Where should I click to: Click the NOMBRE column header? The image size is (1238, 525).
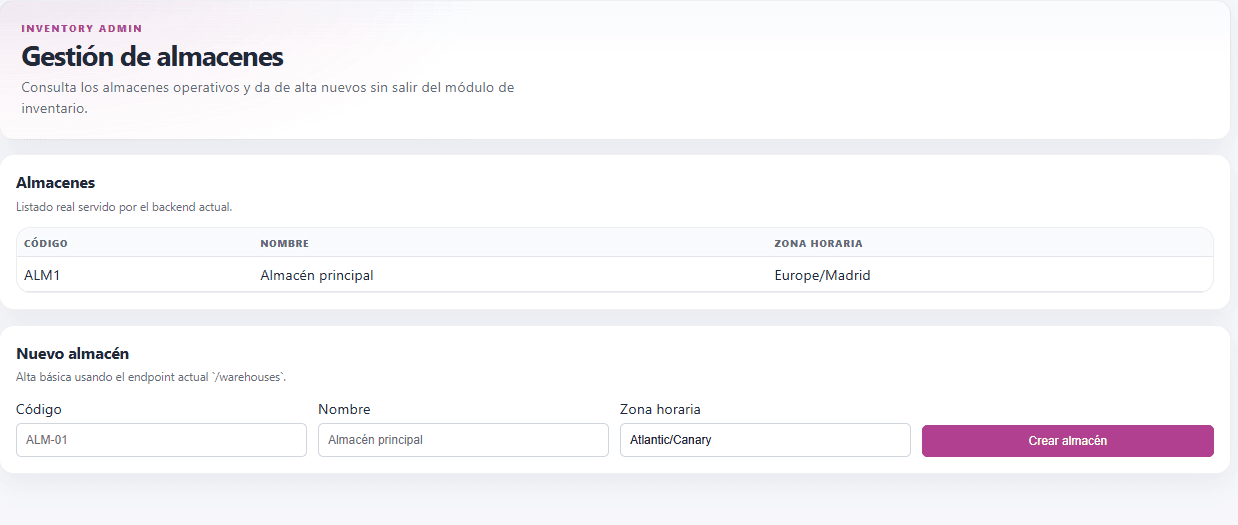[x=284, y=243]
